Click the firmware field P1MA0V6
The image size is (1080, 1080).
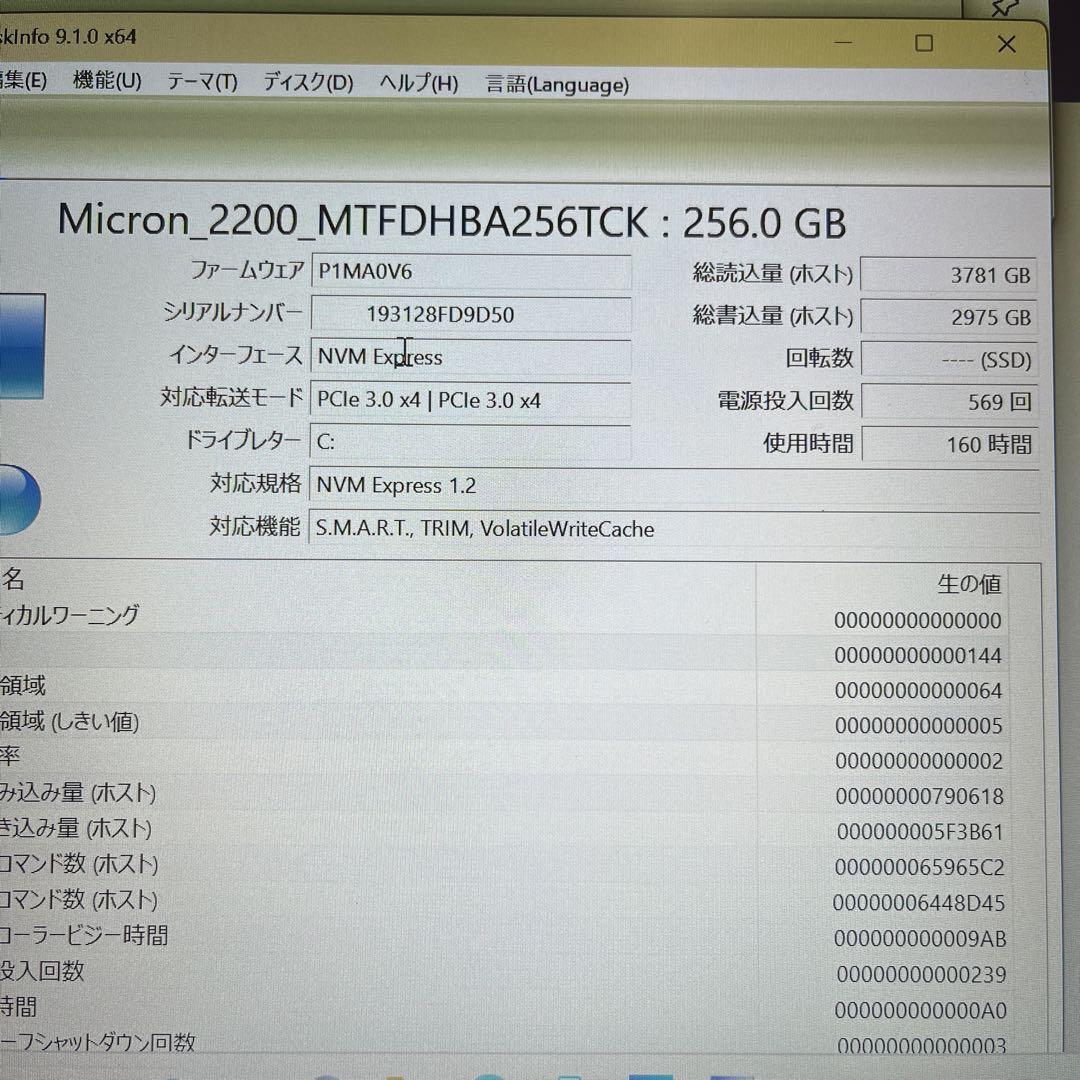coord(470,271)
